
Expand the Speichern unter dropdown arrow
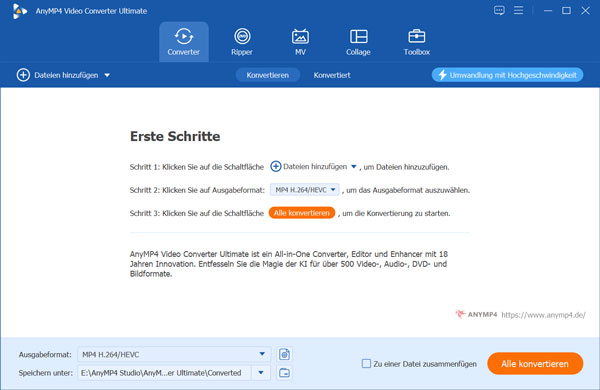tap(261, 373)
